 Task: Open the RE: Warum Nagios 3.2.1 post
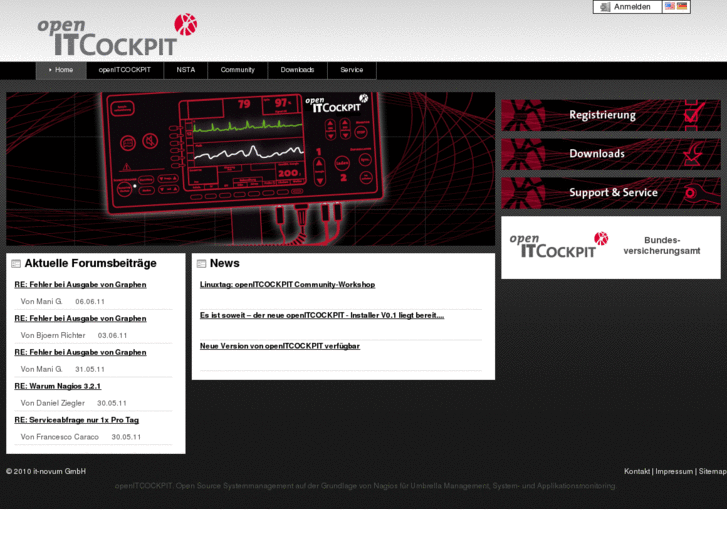(57, 386)
